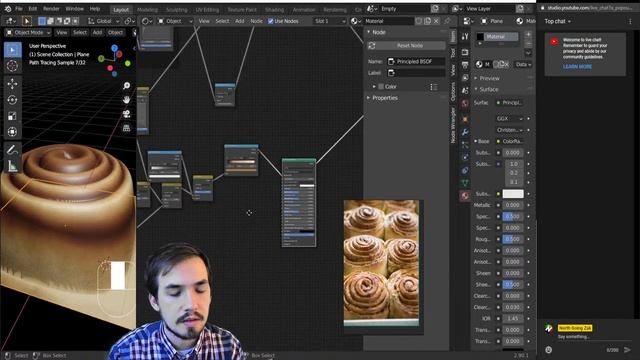Open the Slot 1 material slot dropdown

tap(330, 21)
